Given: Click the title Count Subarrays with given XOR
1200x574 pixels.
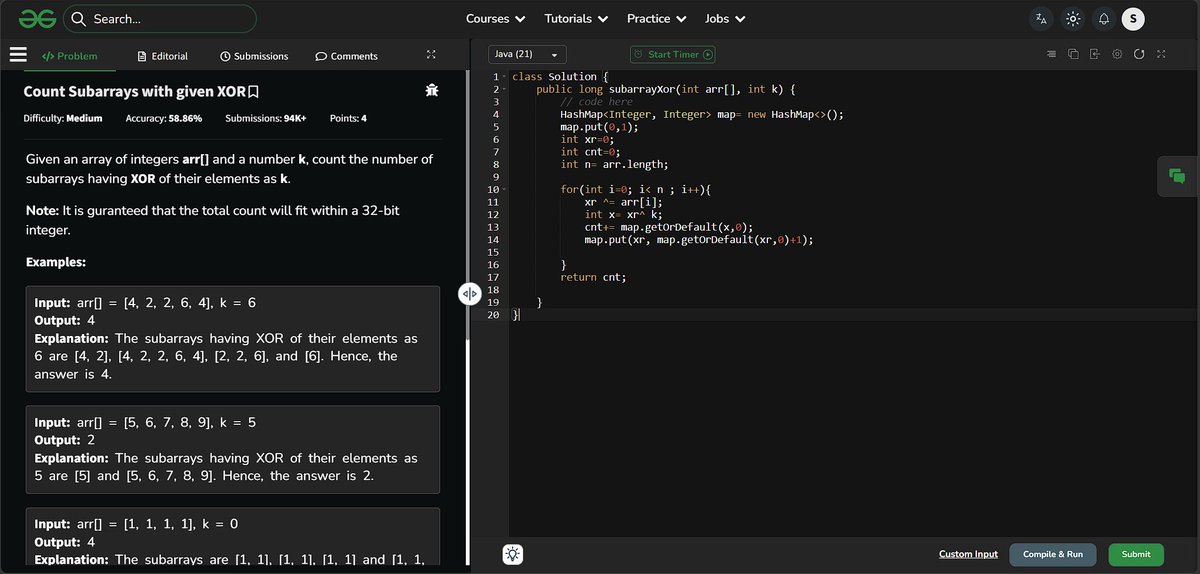Looking at the screenshot, I should (134, 91).
